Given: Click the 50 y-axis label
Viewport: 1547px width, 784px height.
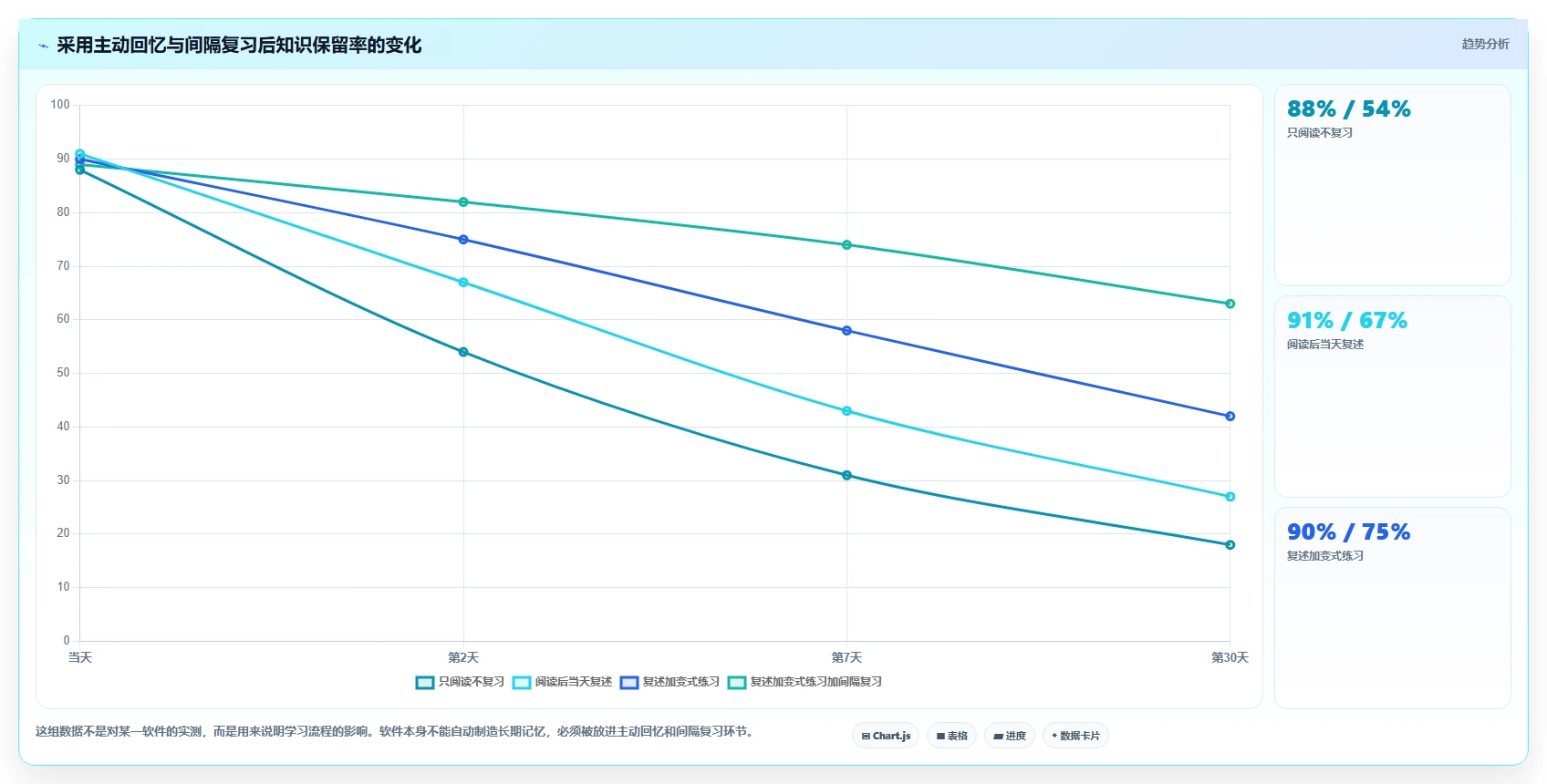Looking at the screenshot, I should [x=63, y=373].
